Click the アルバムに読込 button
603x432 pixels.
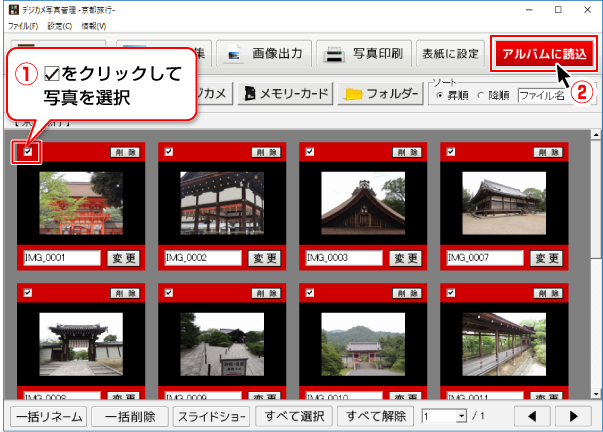544,54
